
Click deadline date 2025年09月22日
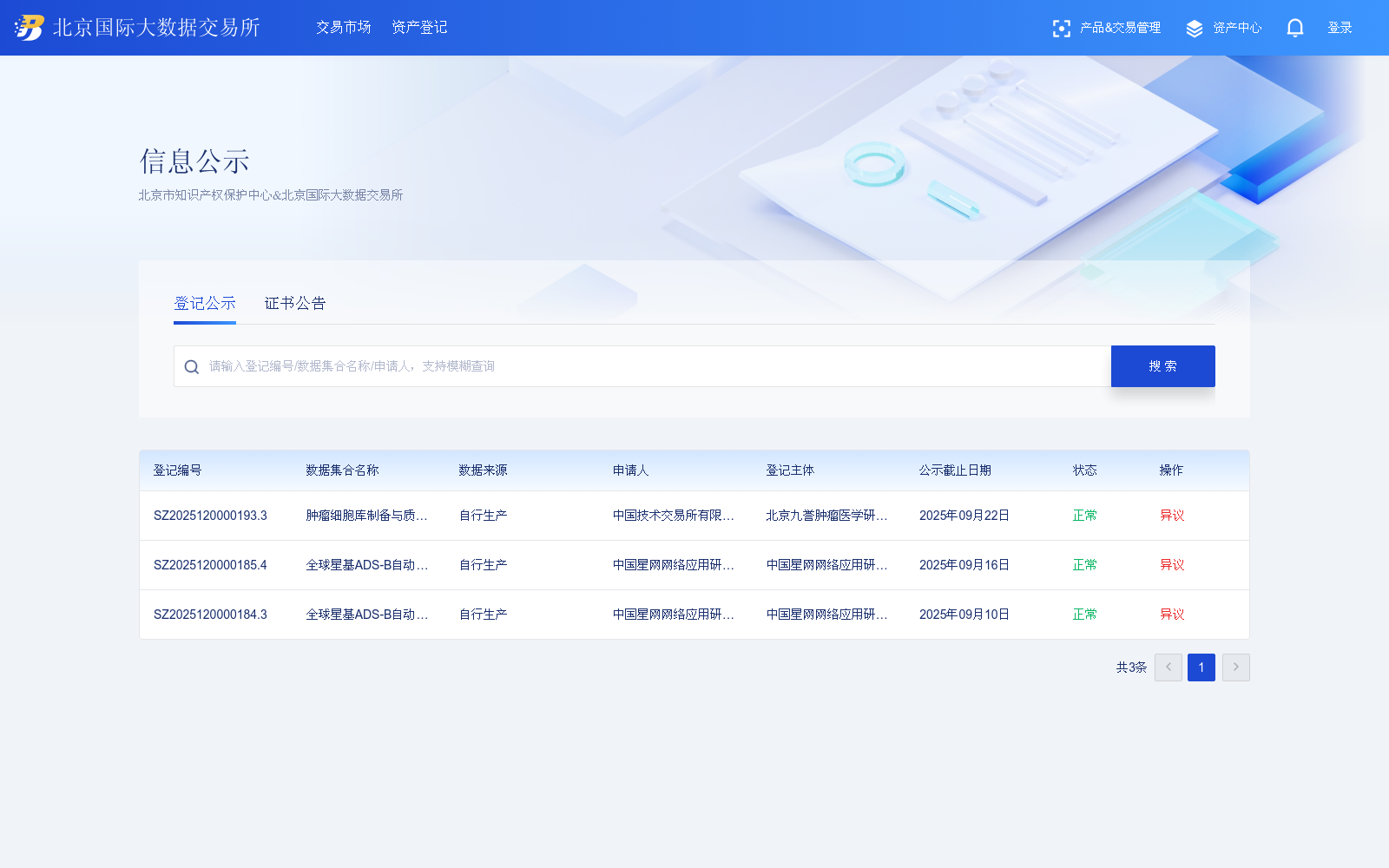tap(964, 516)
